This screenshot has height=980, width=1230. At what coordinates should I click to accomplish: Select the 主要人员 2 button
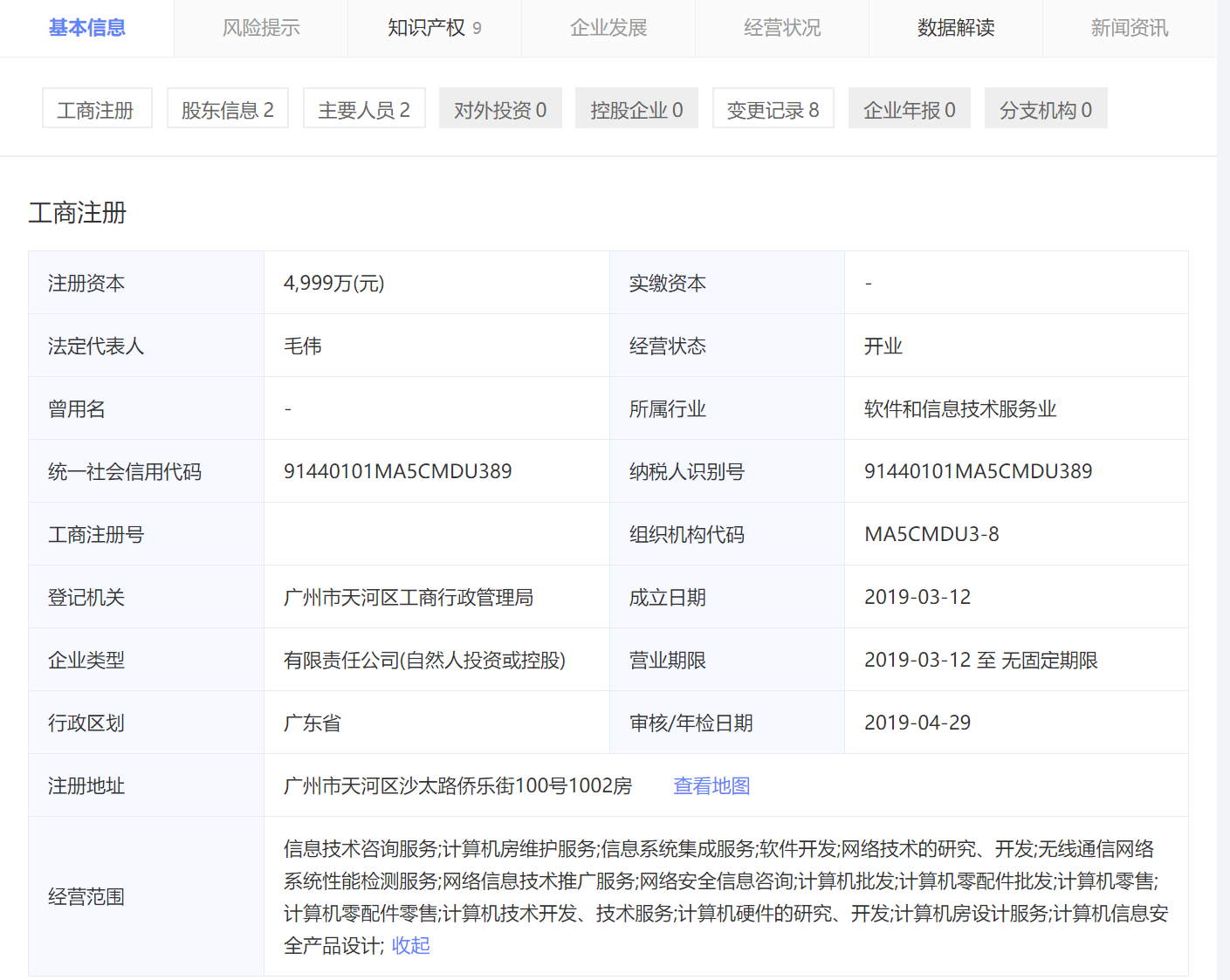pyautogui.click(x=364, y=110)
